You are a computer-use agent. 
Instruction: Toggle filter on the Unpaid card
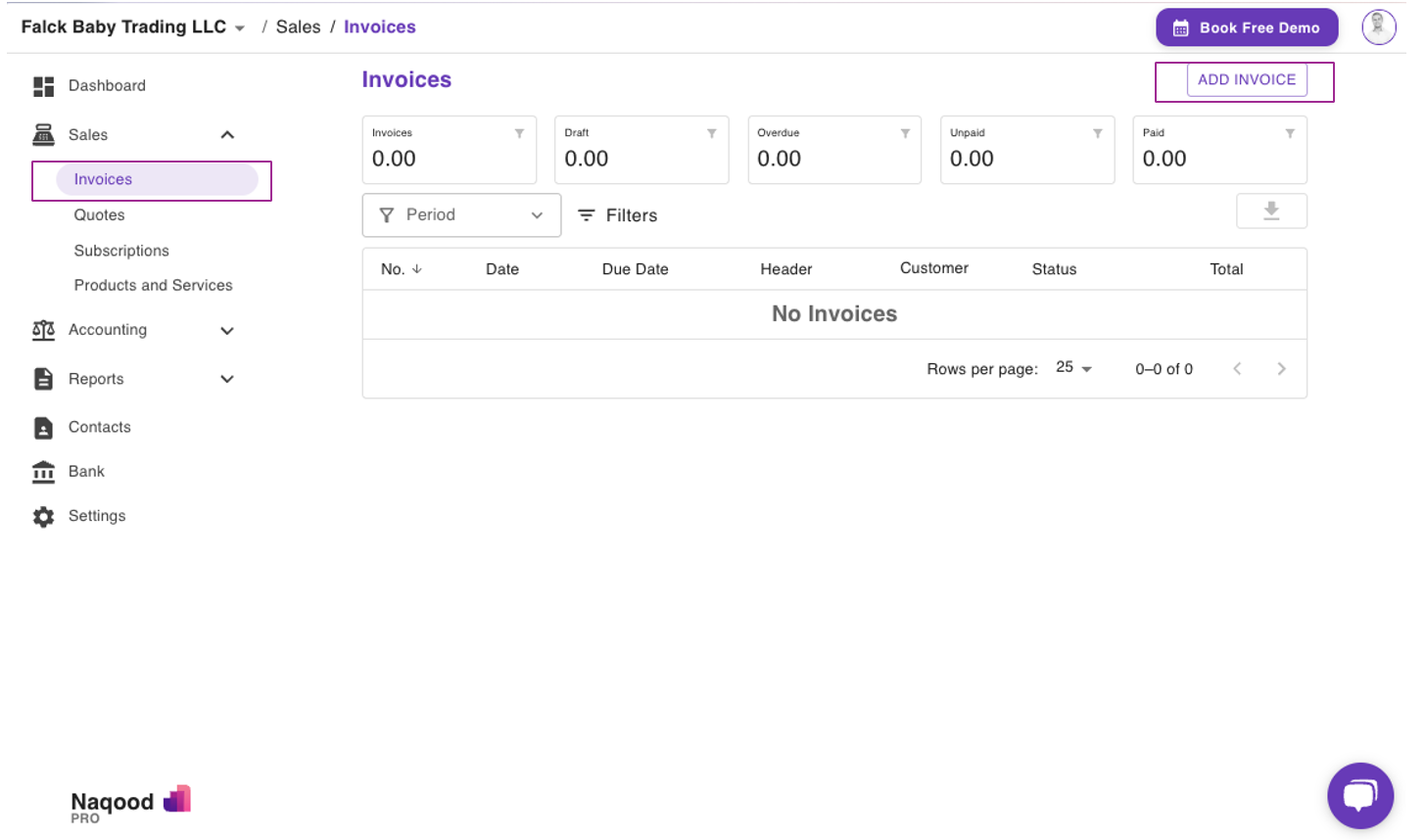pos(1098,133)
